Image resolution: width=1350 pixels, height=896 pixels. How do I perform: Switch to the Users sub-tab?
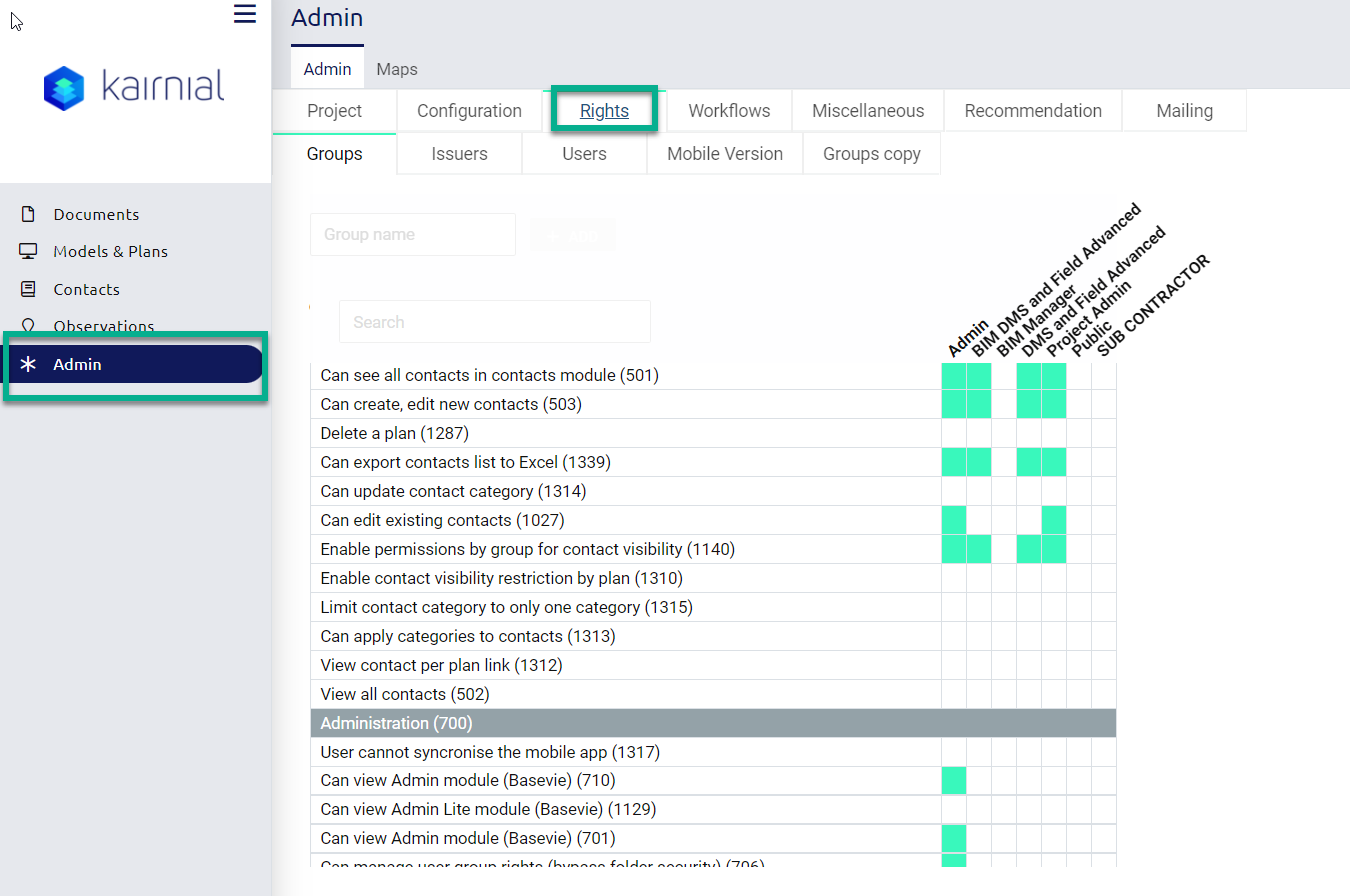(584, 154)
